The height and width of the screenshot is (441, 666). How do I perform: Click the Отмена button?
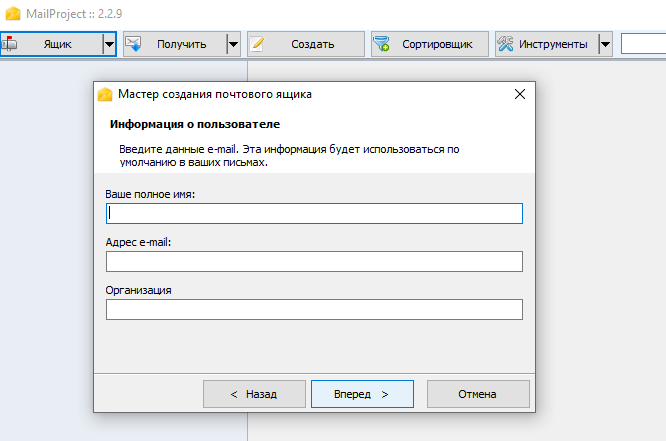tap(478, 394)
